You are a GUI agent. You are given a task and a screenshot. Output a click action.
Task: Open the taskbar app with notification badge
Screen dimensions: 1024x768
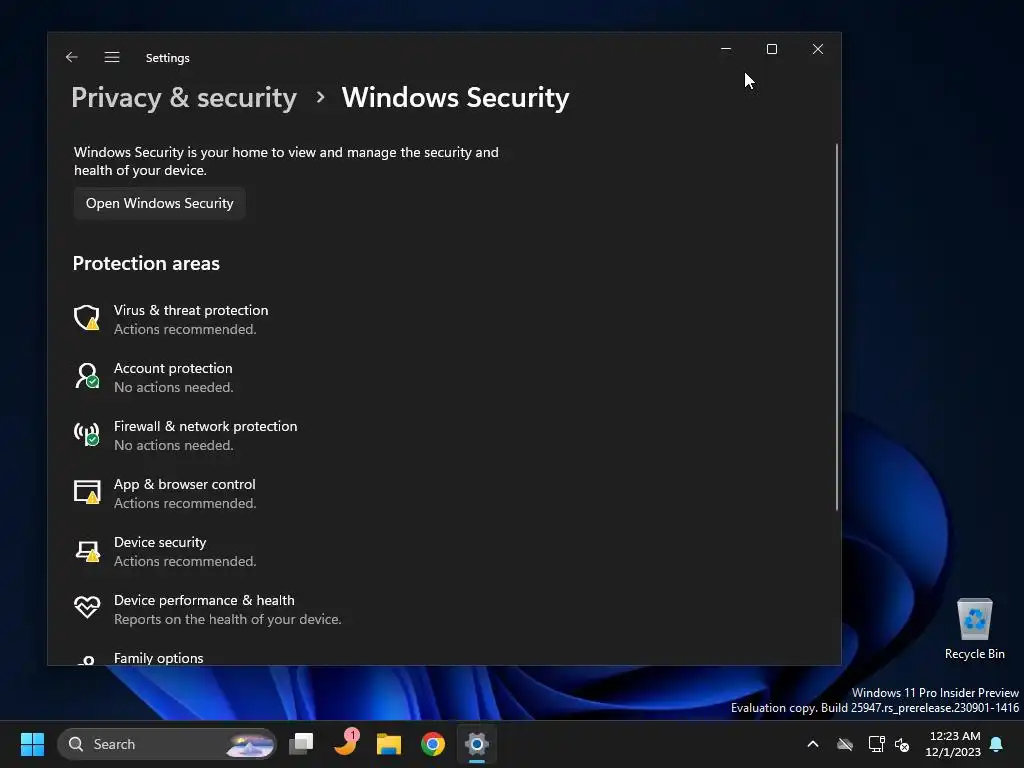pyautogui.click(x=346, y=743)
